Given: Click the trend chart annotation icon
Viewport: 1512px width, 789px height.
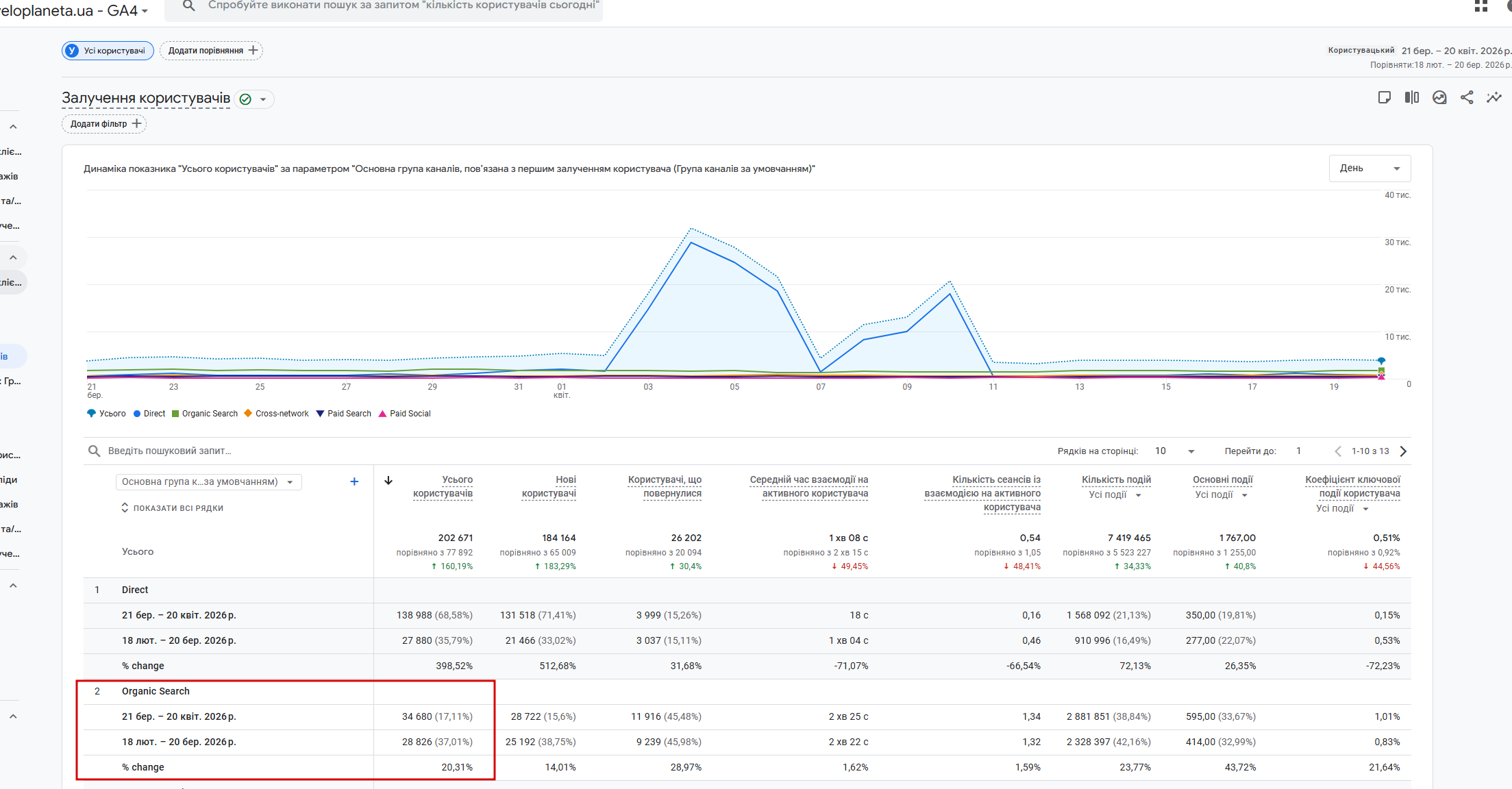Looking at the screenshot, I should [1439, 97].
